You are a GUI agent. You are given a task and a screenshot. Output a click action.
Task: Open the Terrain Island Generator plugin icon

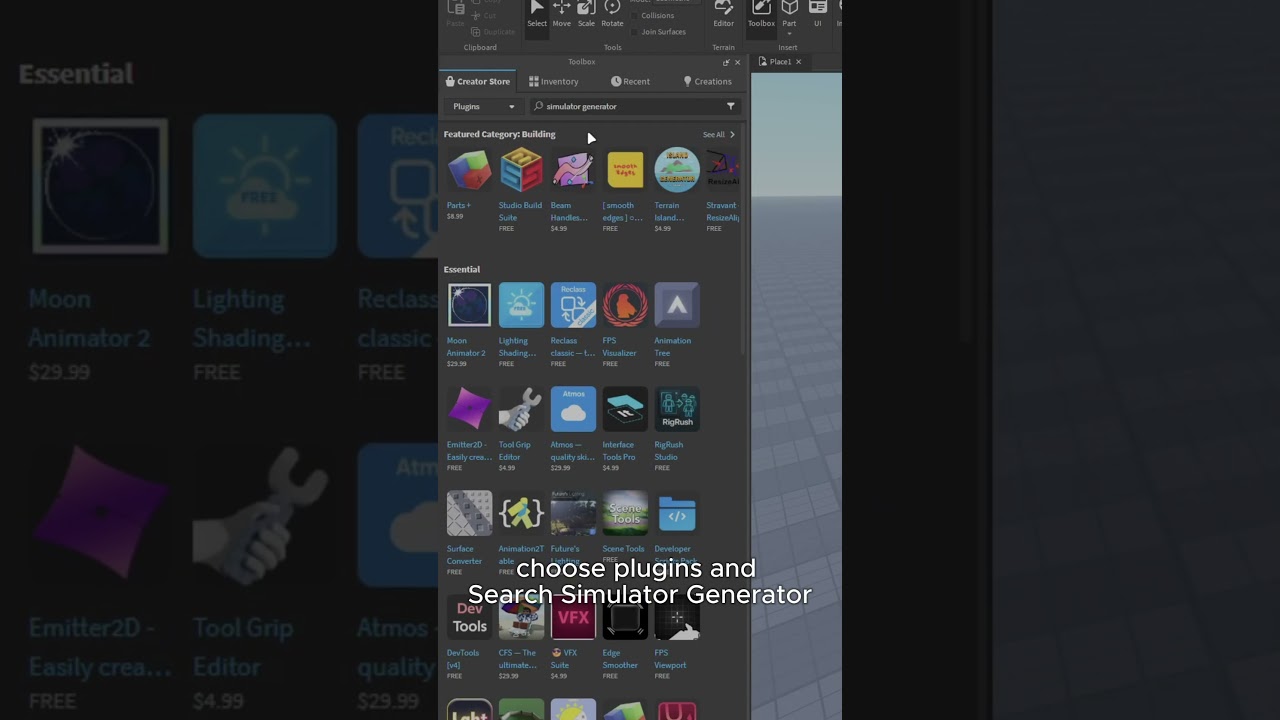[x=677, y=170]
